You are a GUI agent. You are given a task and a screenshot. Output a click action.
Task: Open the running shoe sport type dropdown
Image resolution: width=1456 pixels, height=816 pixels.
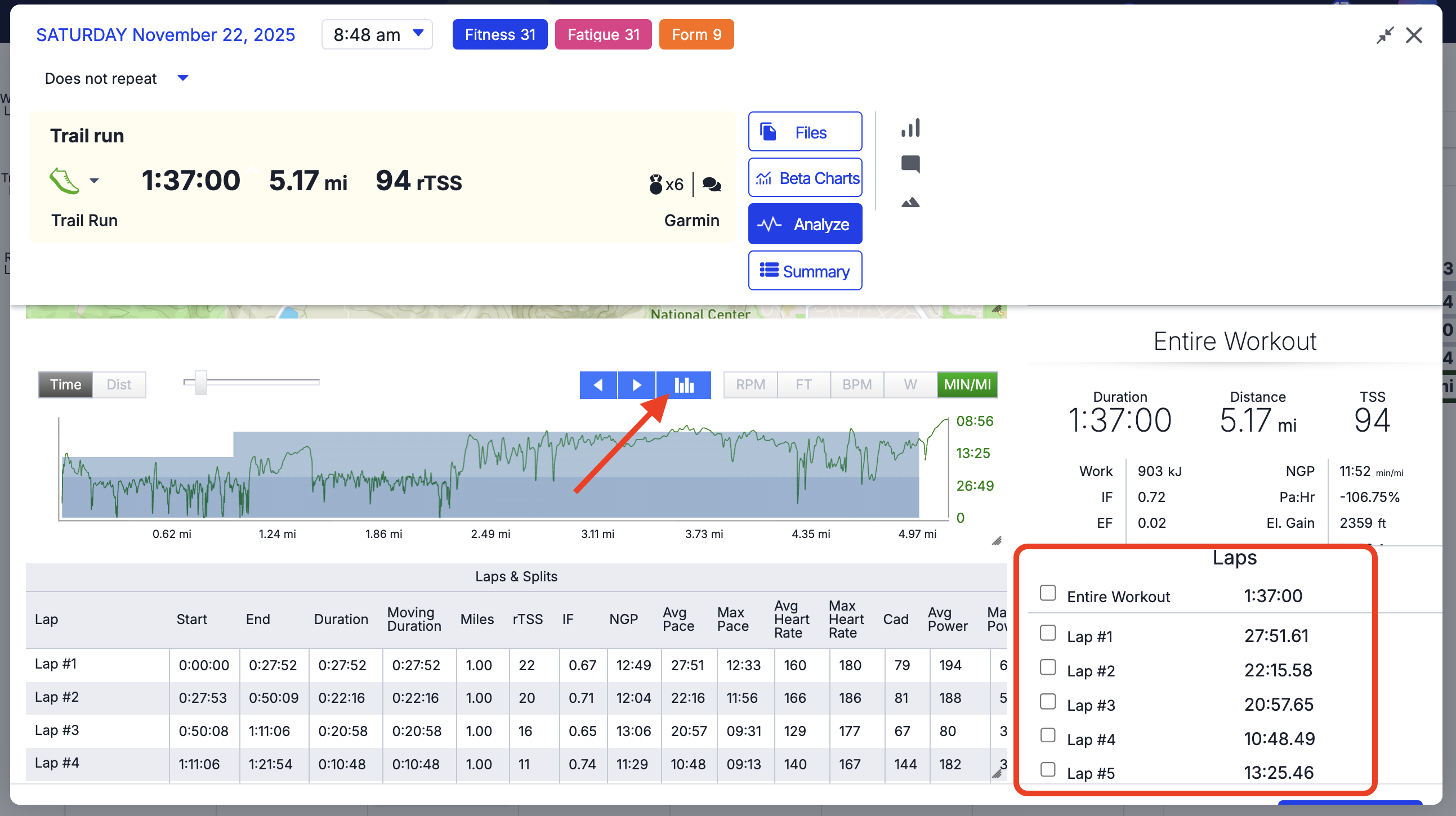click(x=94, y=181)
